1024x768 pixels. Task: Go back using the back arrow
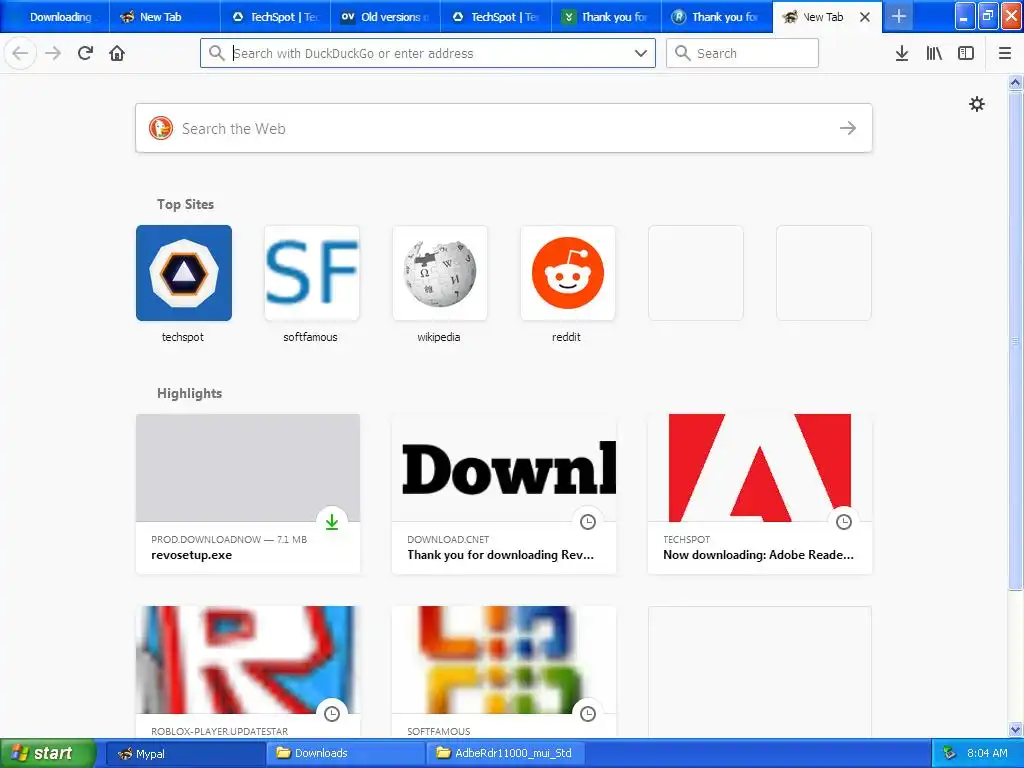[20, 53]
